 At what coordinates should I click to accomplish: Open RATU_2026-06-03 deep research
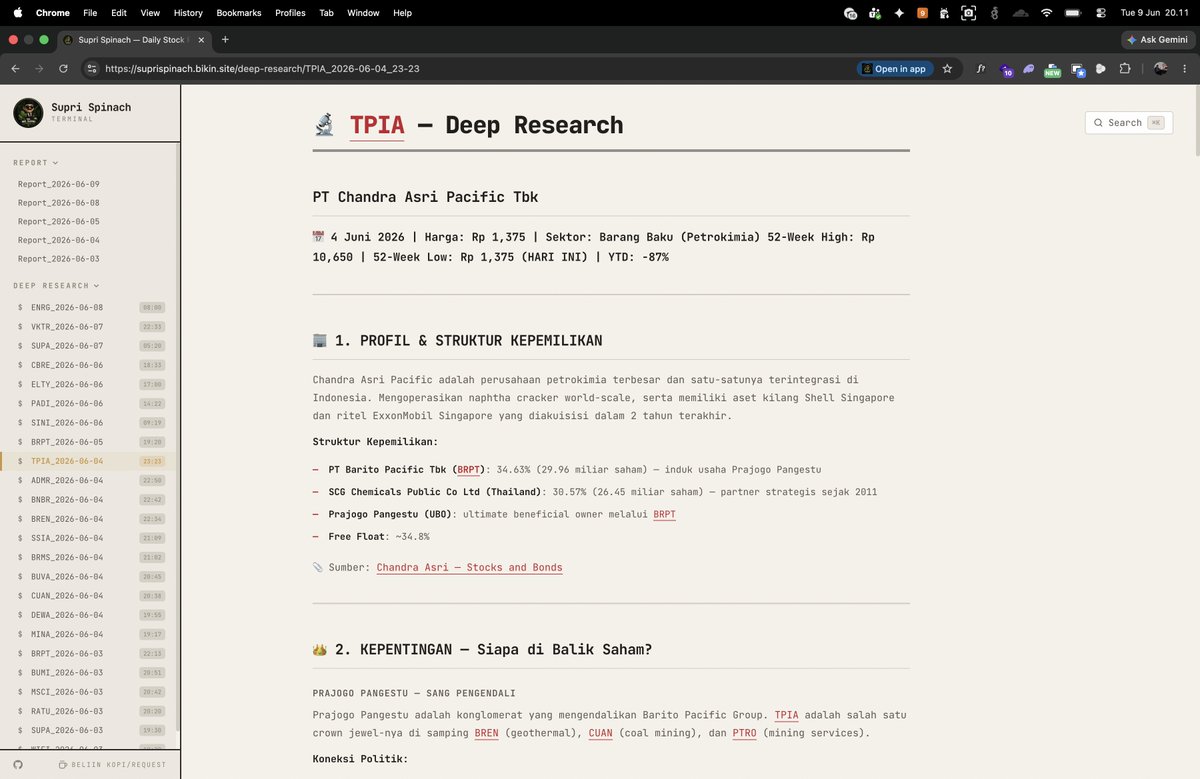90,711
